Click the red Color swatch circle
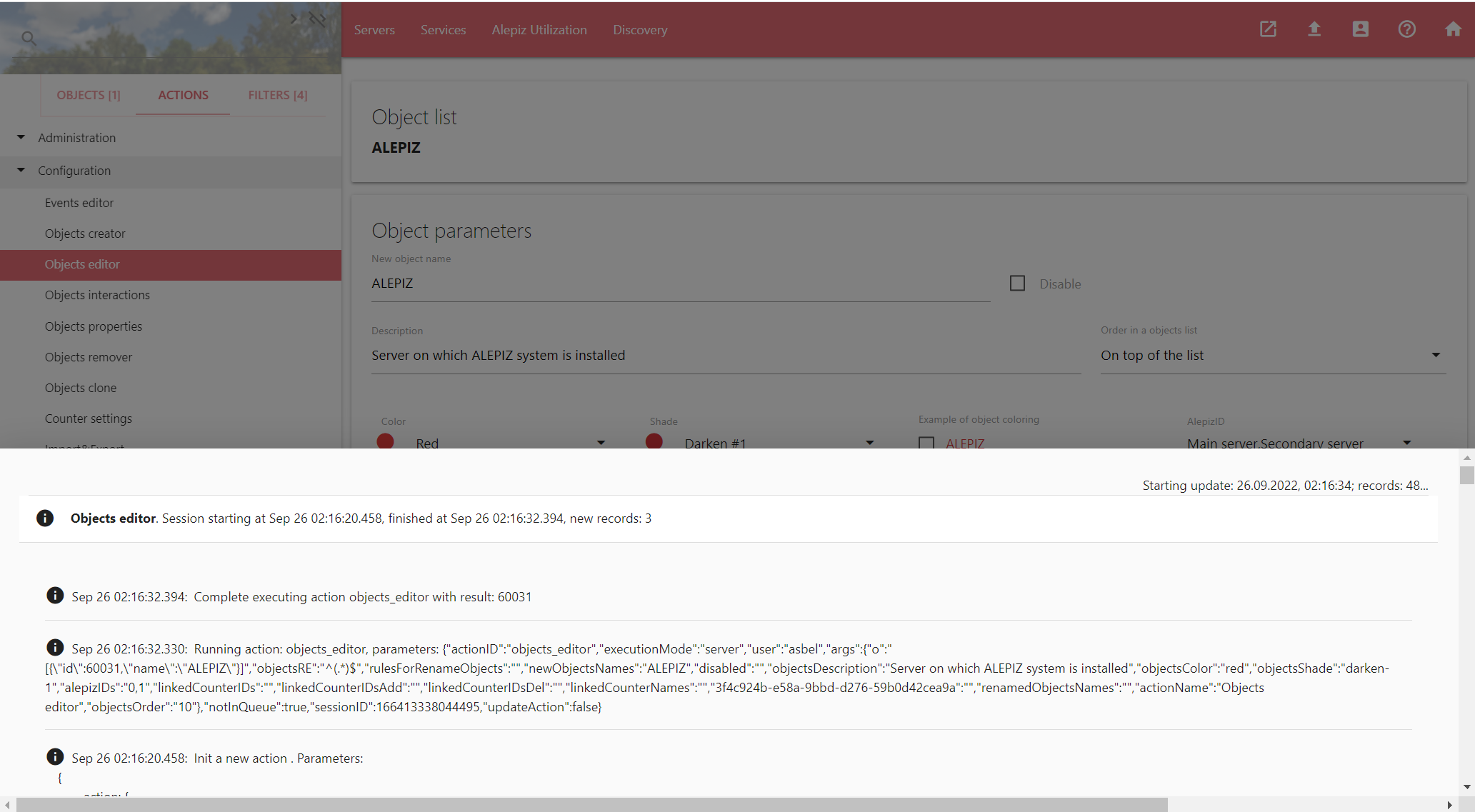This screenshot has width=1475, height=812. click(386, 441)
